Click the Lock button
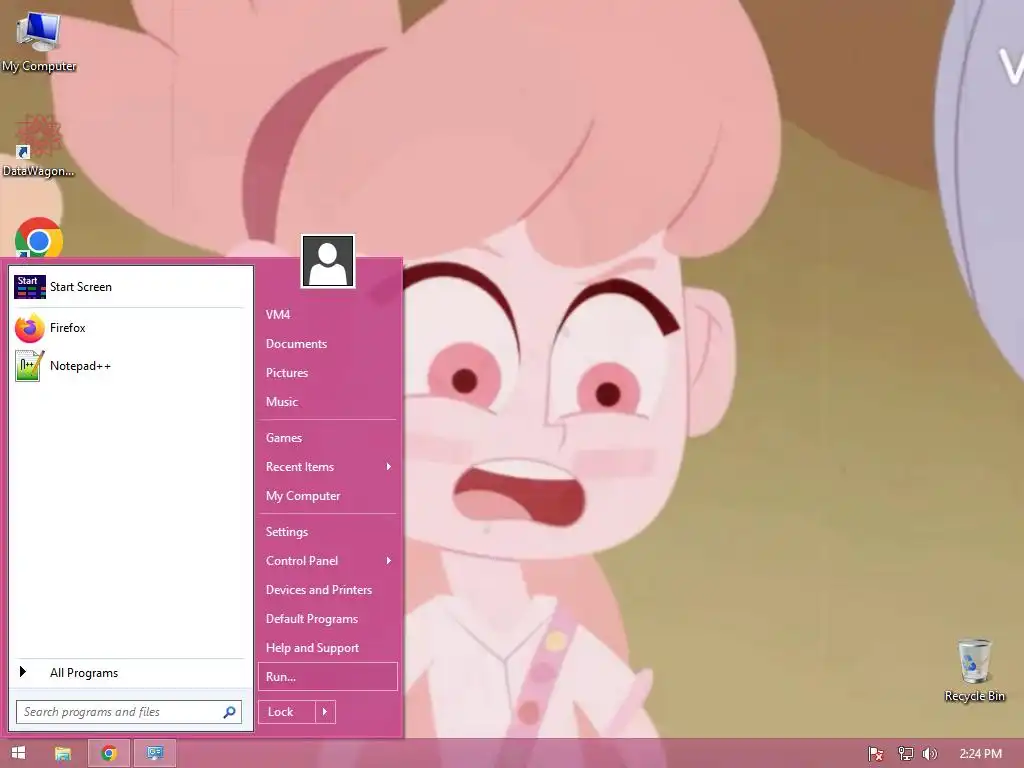Image resolution: width=1024 pixels, height=768 pixels. pyautogui.click(x=287, y=712)
